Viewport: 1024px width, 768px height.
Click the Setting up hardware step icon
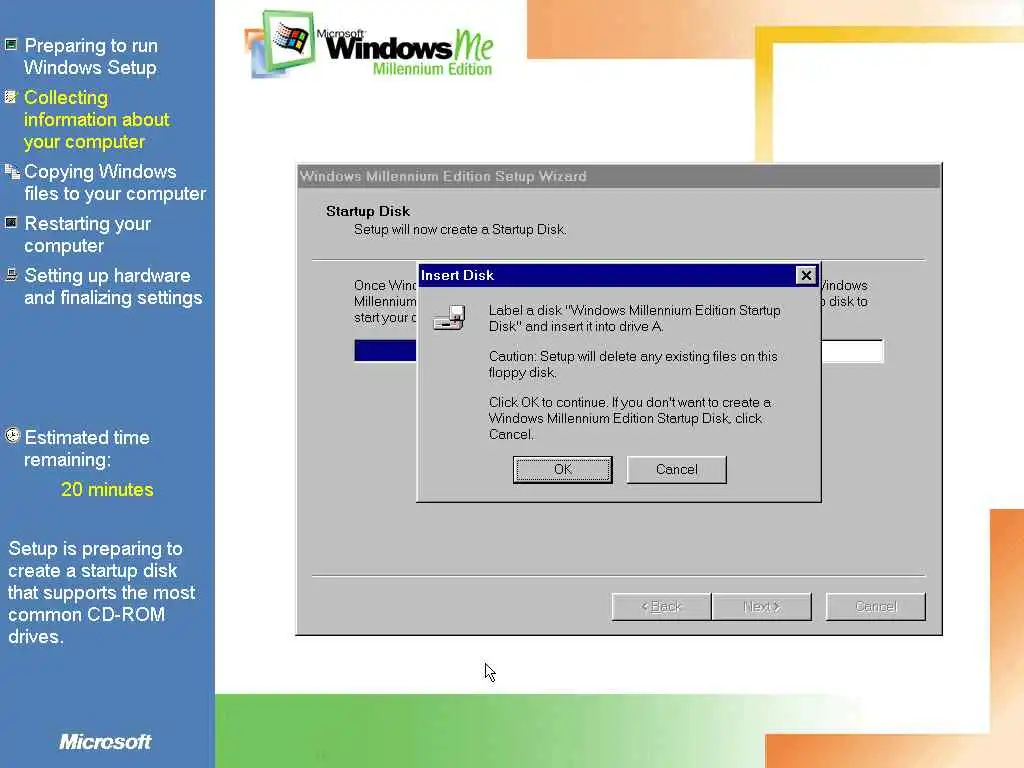11,275
